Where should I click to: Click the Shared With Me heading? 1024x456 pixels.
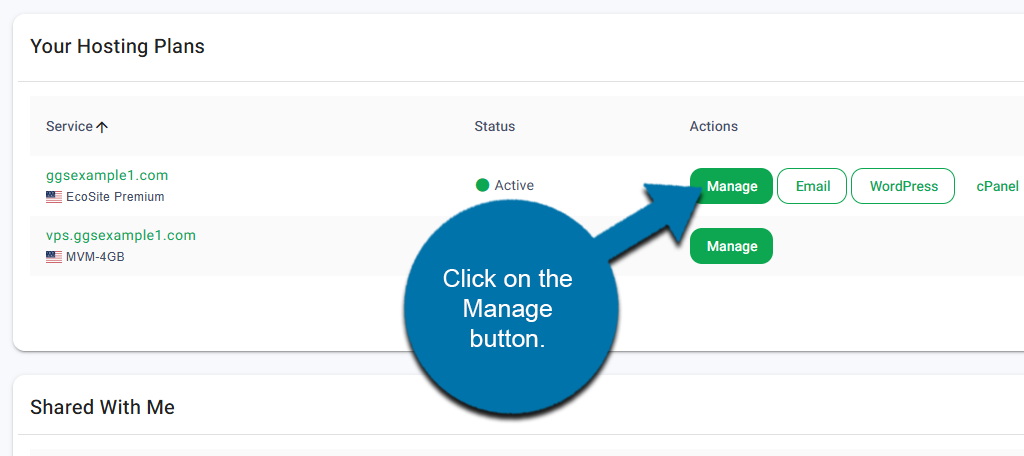tap(102, 407)
